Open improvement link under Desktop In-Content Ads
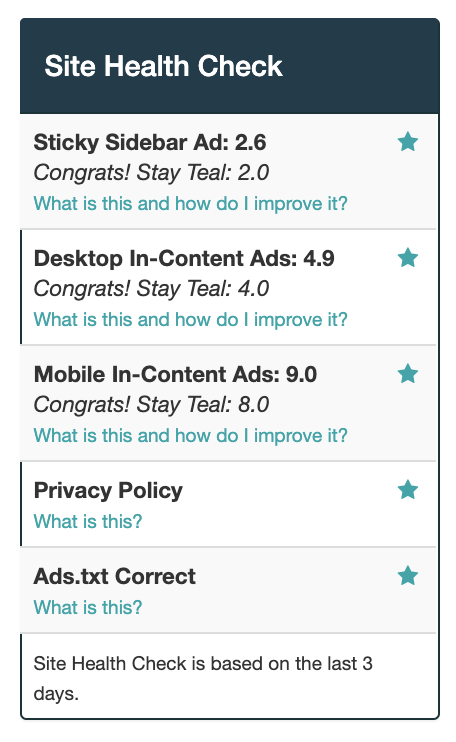The image size is (456, 742). [x=190, y=320]
